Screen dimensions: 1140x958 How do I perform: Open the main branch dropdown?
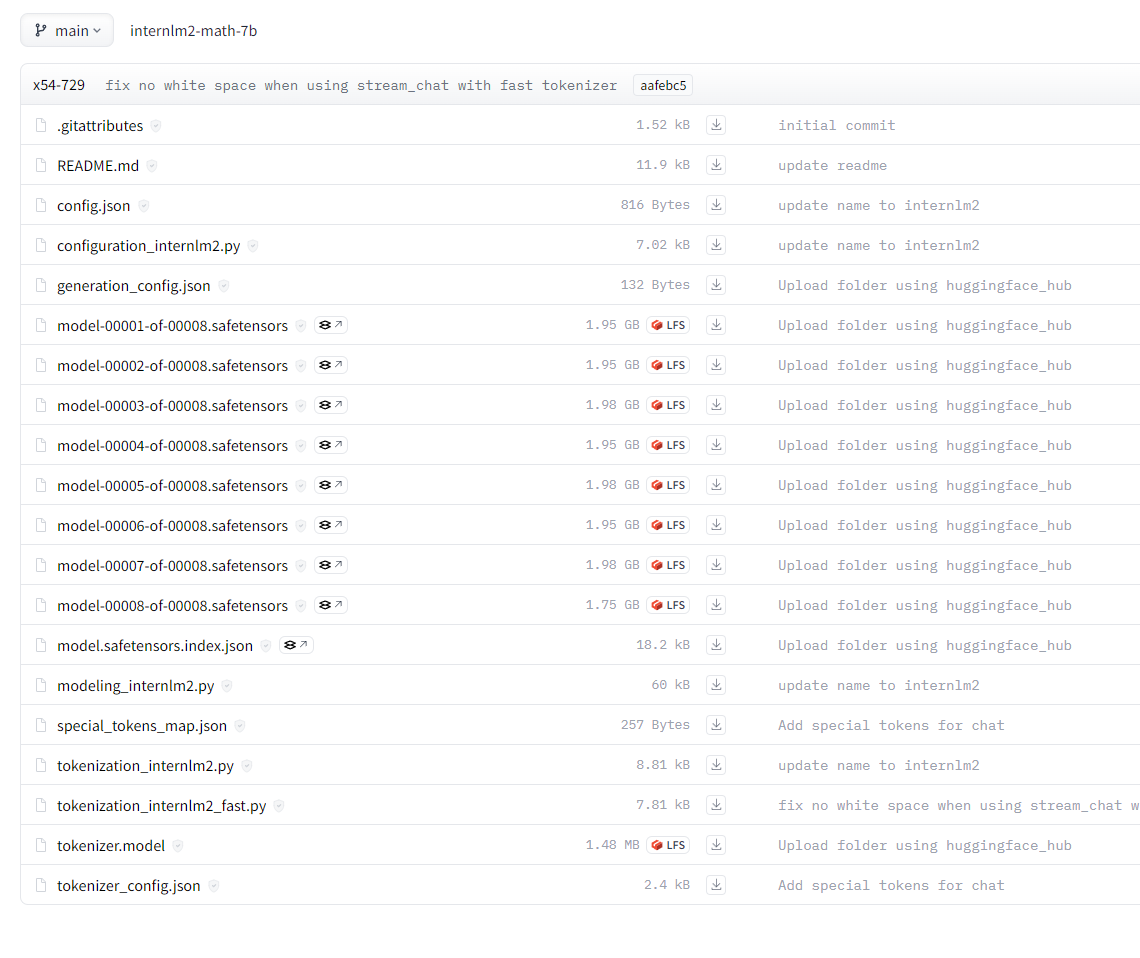[67, 30]
